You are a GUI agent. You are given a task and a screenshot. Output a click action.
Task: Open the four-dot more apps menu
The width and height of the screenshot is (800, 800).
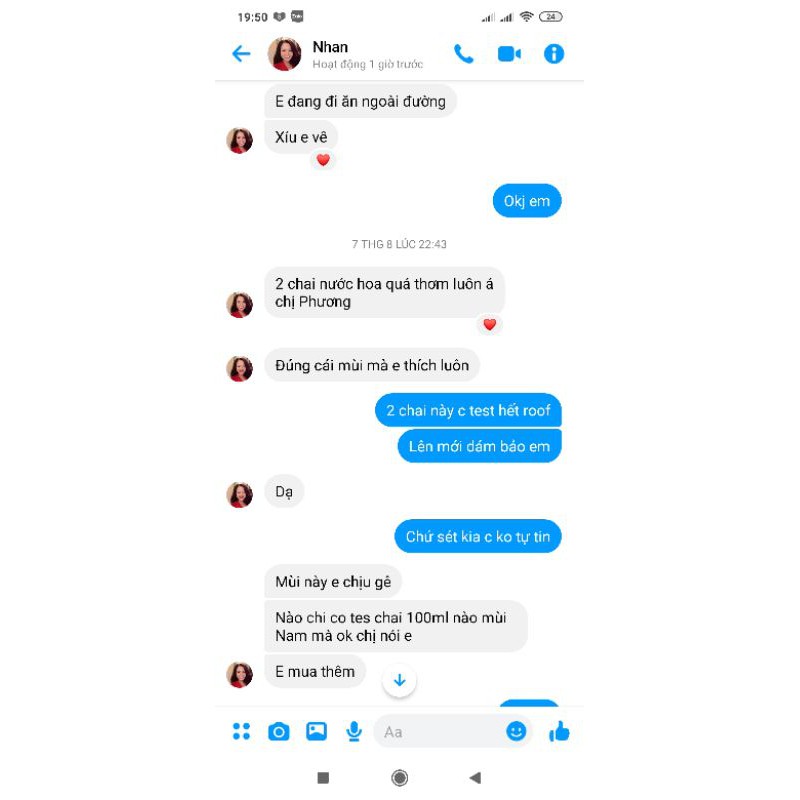(241, 731)
